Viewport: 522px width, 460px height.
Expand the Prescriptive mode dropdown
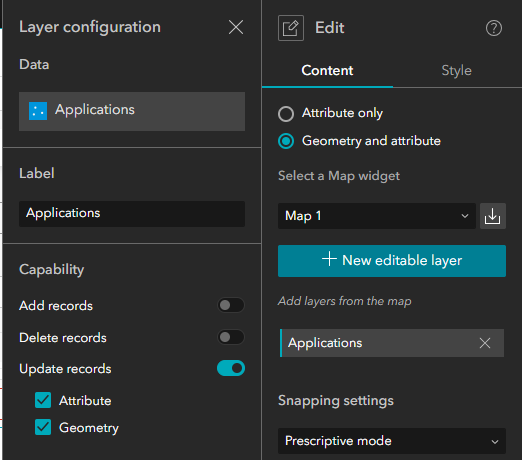tap(392, 441)
